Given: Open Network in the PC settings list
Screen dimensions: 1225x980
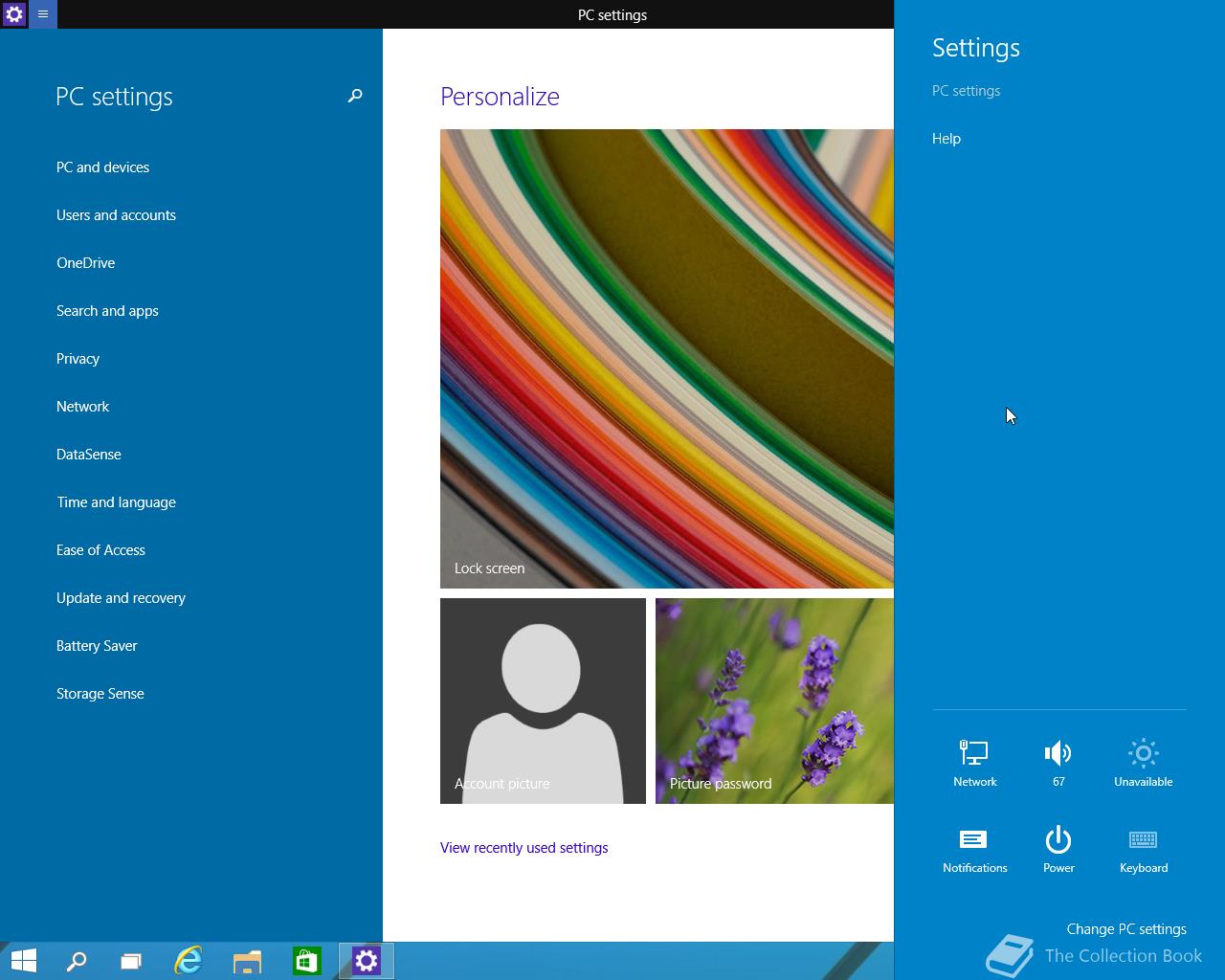Looking at the screenshot, I should point(82,407).
